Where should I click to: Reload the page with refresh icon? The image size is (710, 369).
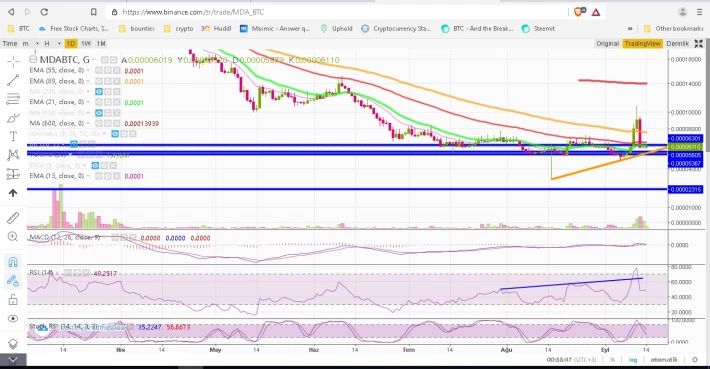pyautogui.click(x=44, y=12)
